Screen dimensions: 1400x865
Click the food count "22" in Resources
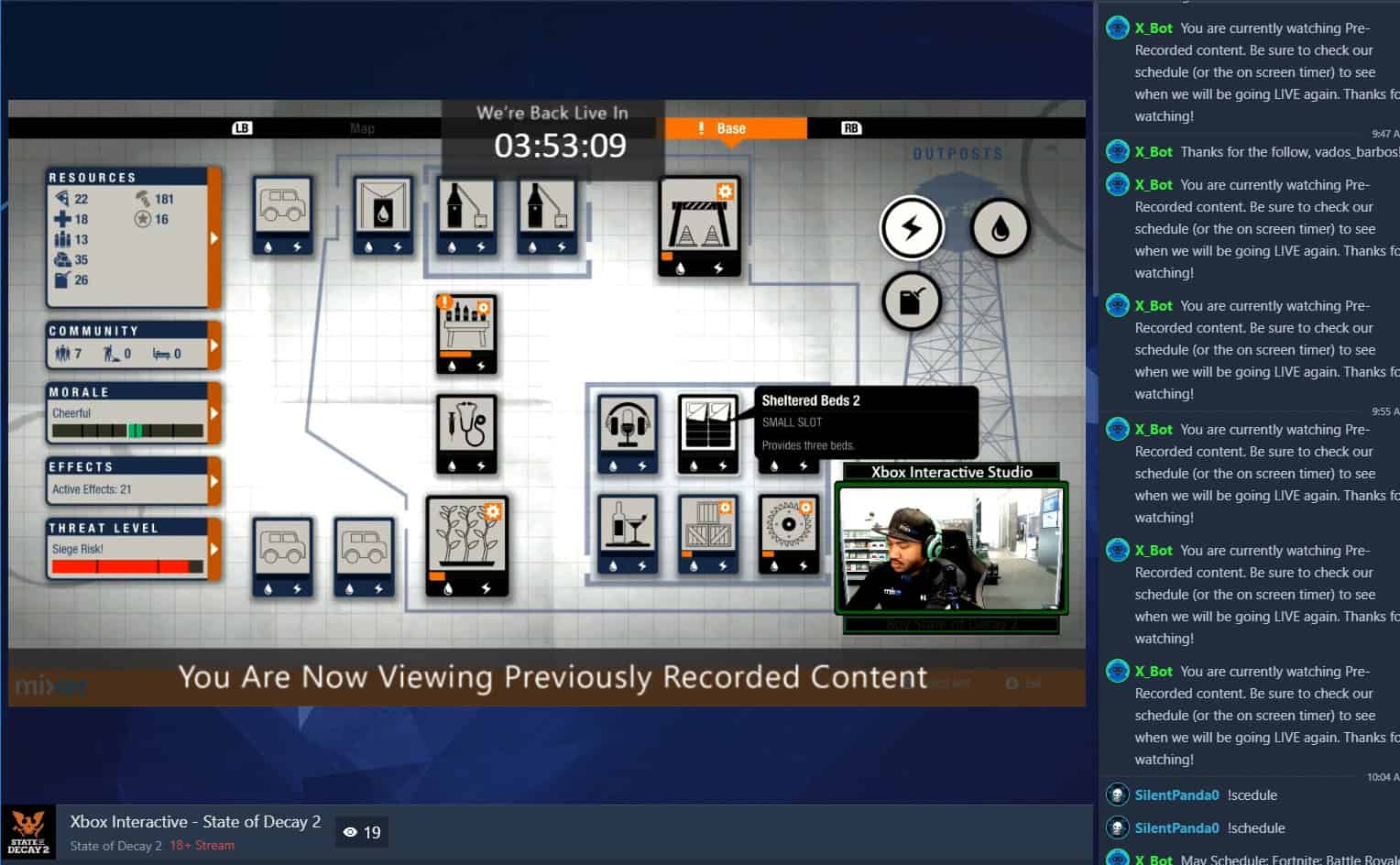click(82, 199)
